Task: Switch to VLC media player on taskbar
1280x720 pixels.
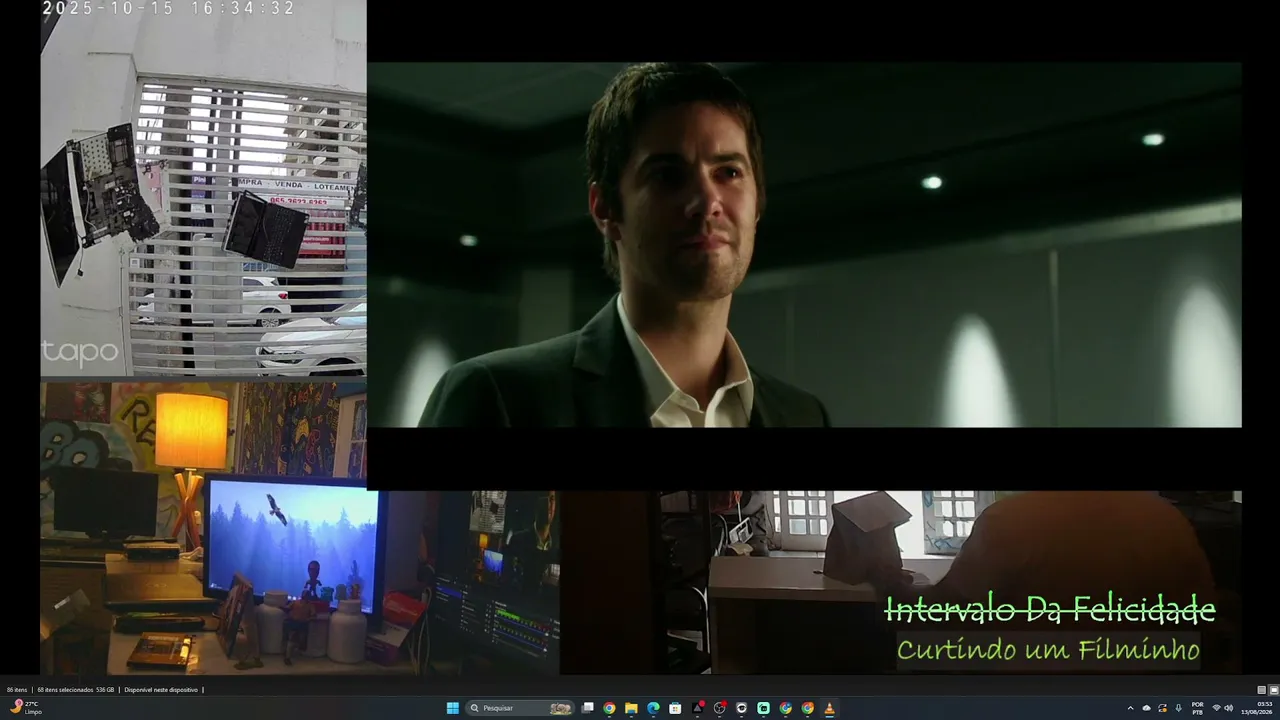Action: pos(829,708)
